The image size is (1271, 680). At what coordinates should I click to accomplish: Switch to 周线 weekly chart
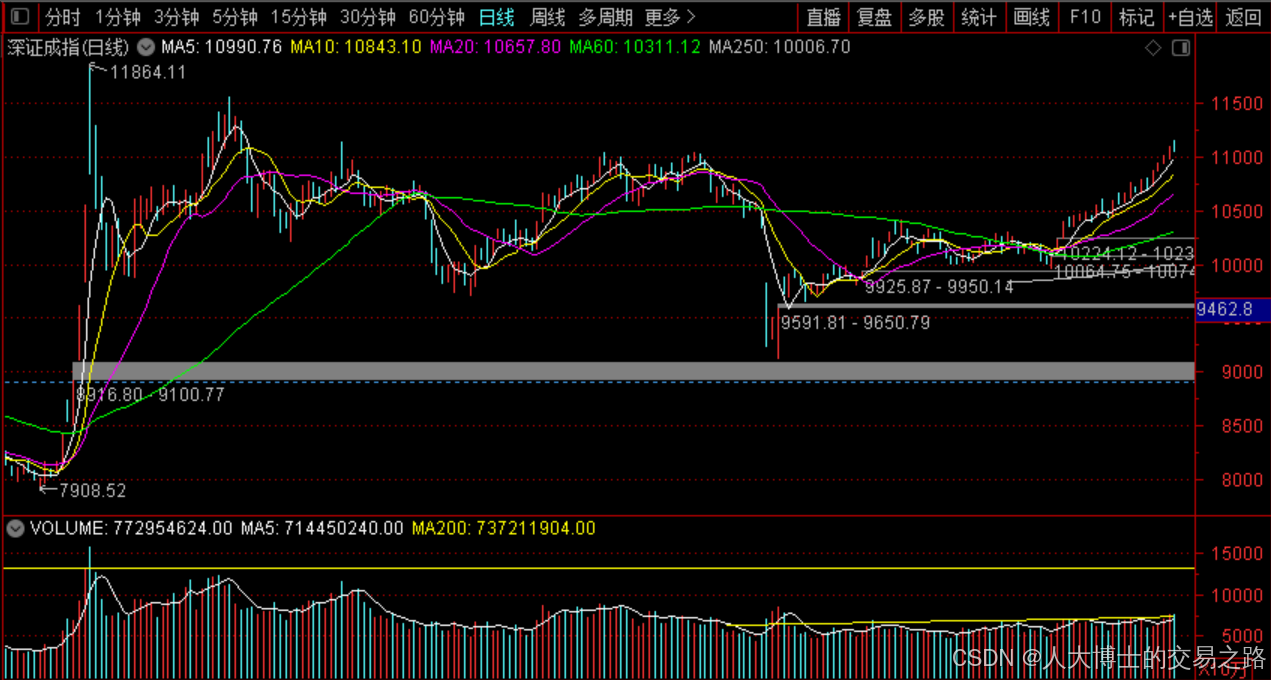(x=547, y=17)
